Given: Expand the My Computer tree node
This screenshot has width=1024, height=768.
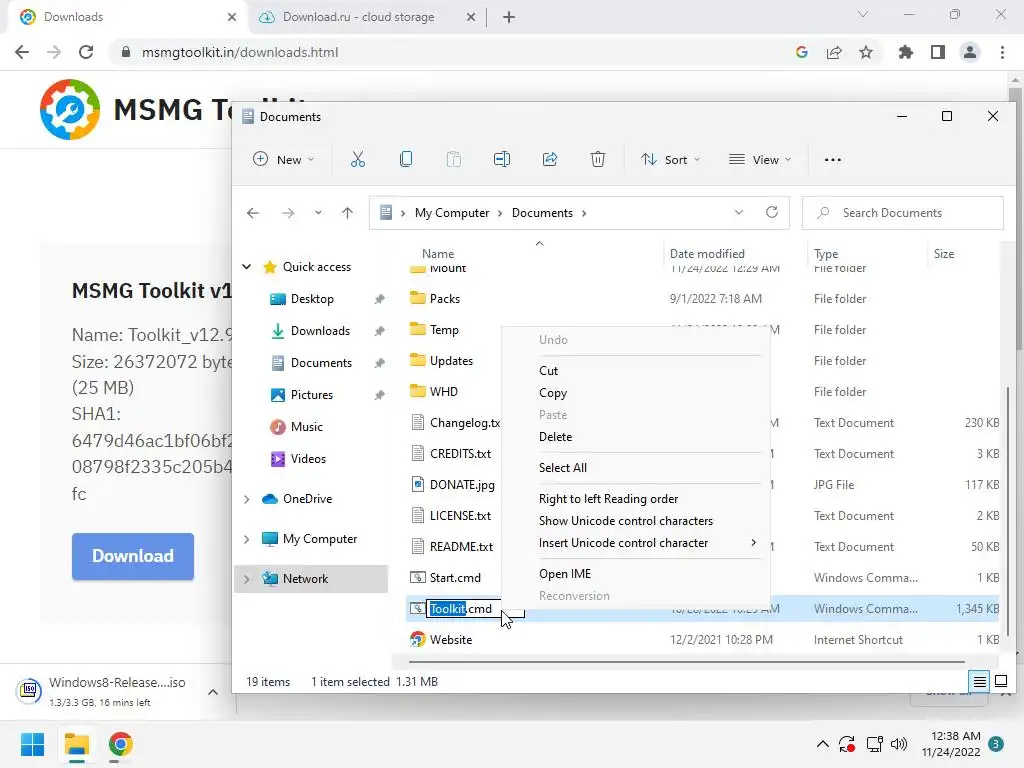Looking at the screenshot, I should pos(247,539).
